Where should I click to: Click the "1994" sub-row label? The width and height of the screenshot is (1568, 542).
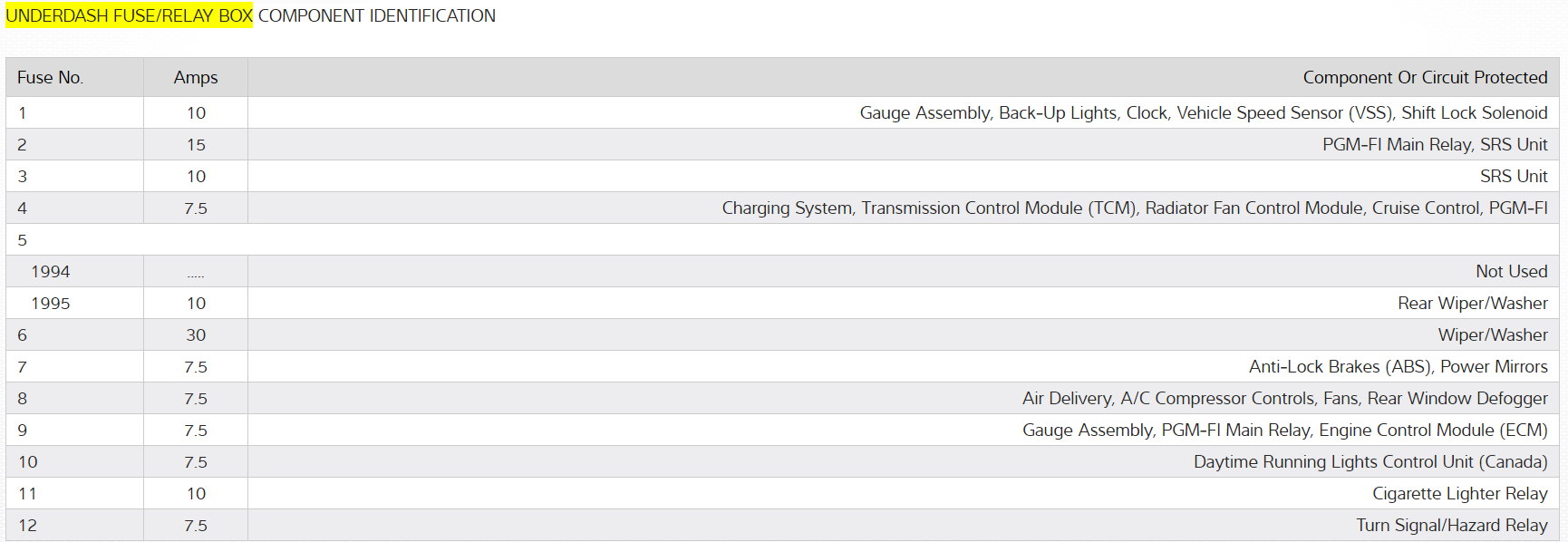[x=51, y=272]
